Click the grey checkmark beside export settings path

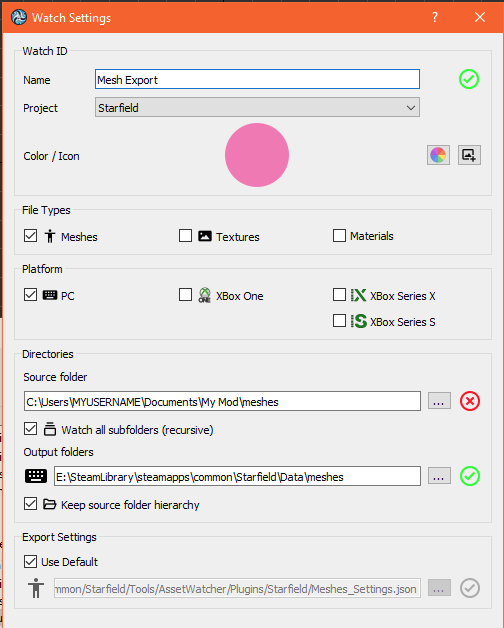[470, 588]
